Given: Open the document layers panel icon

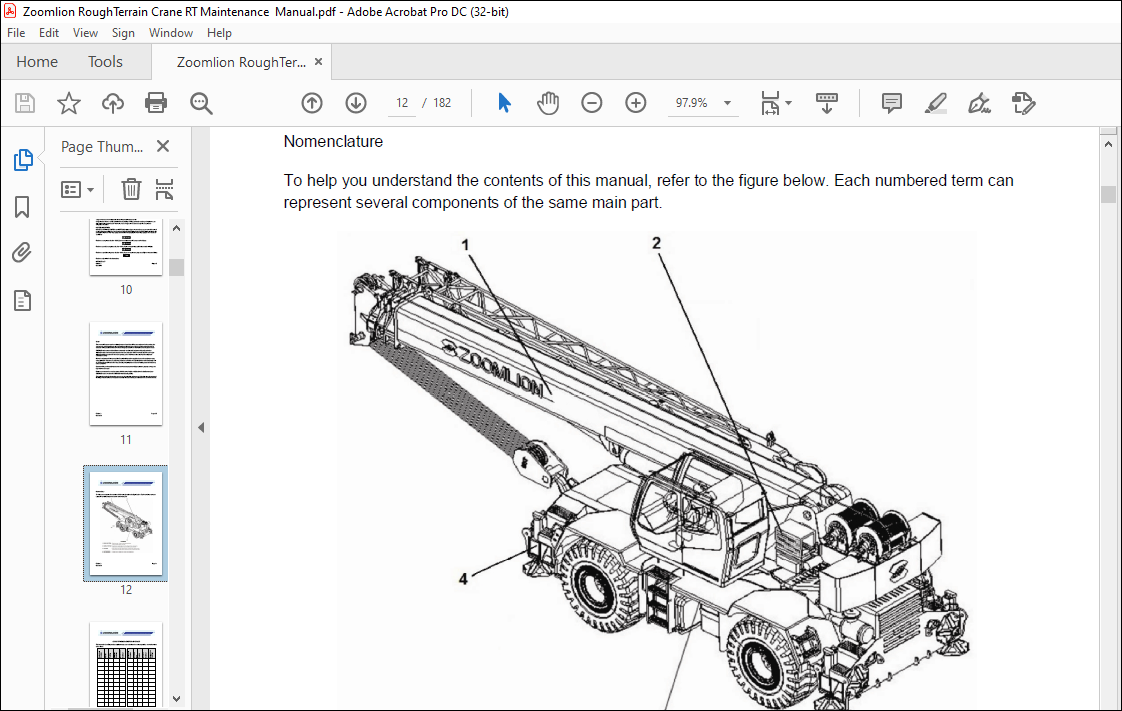Looking at the screenshot, I should [x=22, y=300].
